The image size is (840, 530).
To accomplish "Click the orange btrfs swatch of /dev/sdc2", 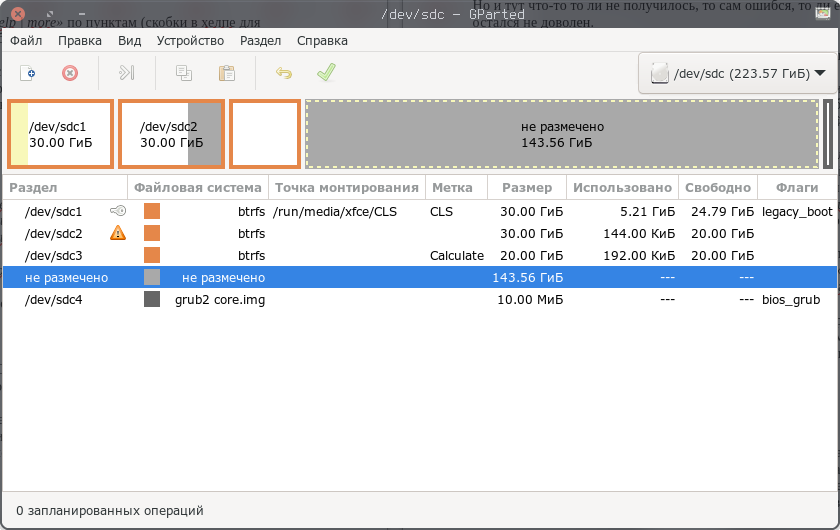I will (x=152, y=233).
